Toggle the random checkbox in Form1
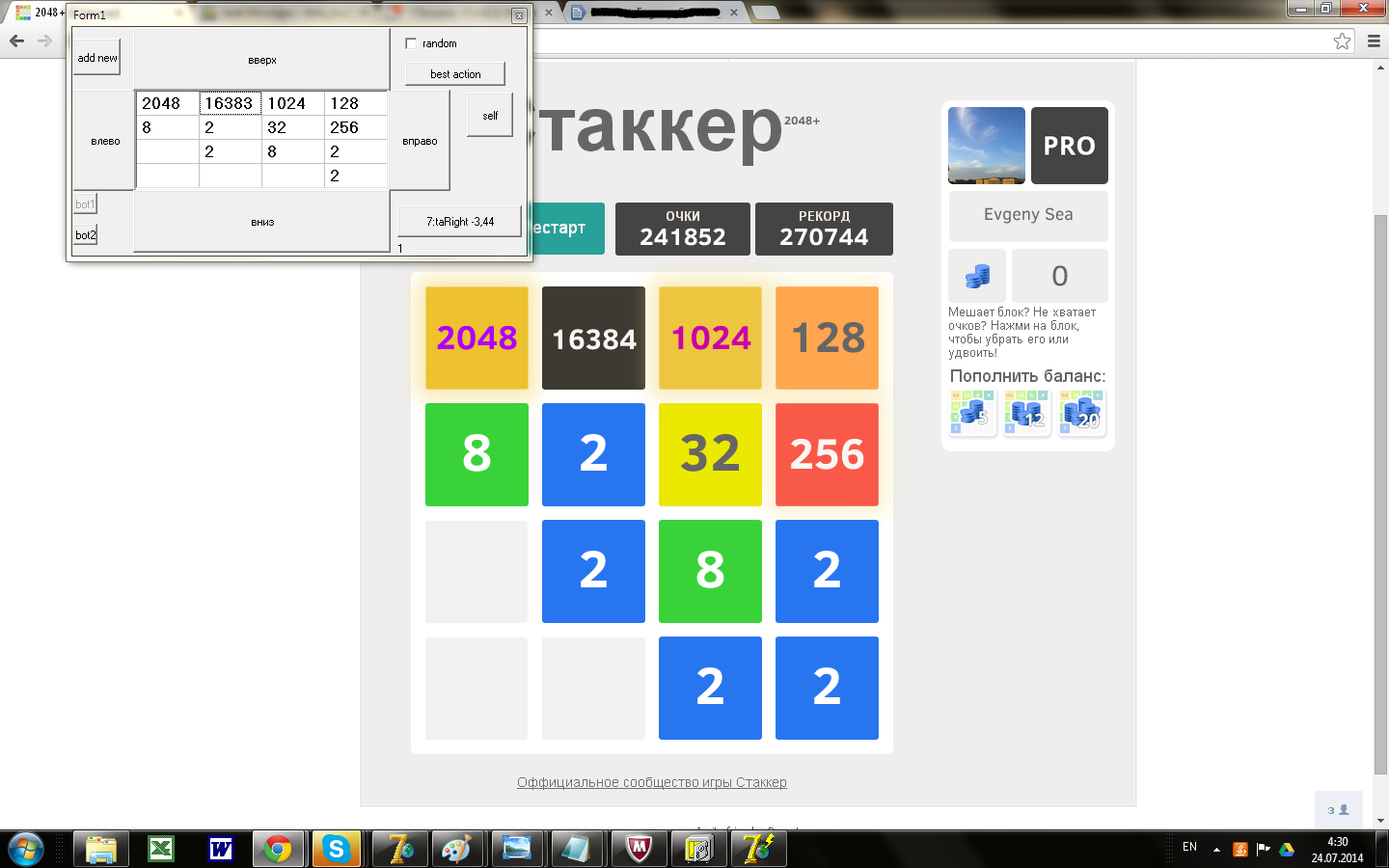The height and width of the screenshot is (868, 1389). [x=412, y=43]
